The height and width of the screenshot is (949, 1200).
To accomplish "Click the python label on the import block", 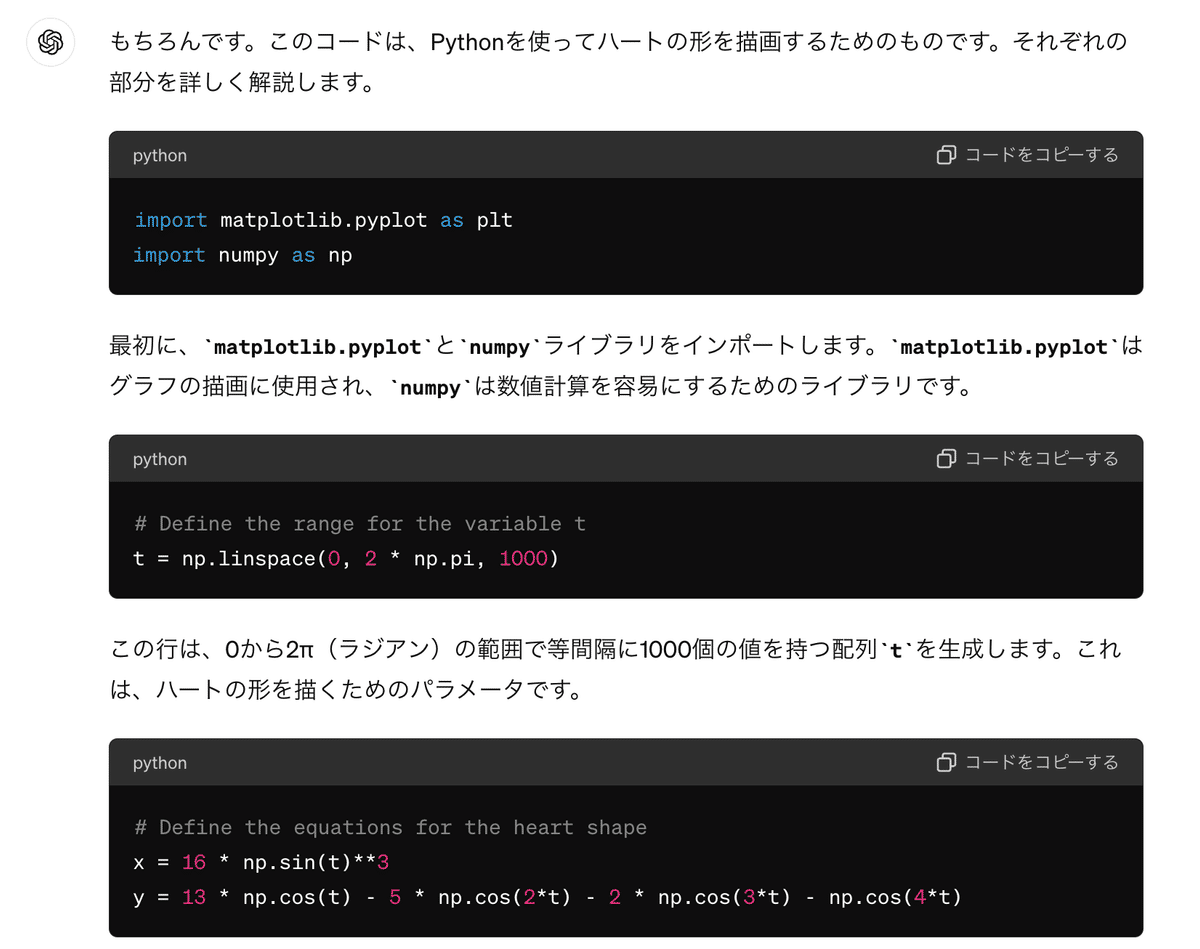I will point(160,156).
